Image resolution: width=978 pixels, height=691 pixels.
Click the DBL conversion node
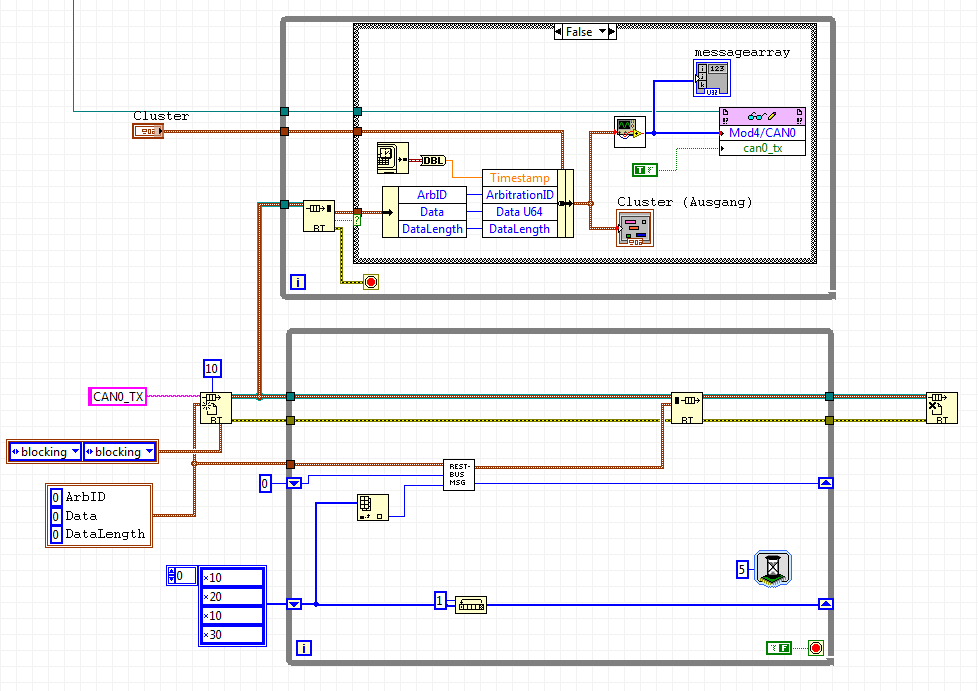click(x=433, y=161)
